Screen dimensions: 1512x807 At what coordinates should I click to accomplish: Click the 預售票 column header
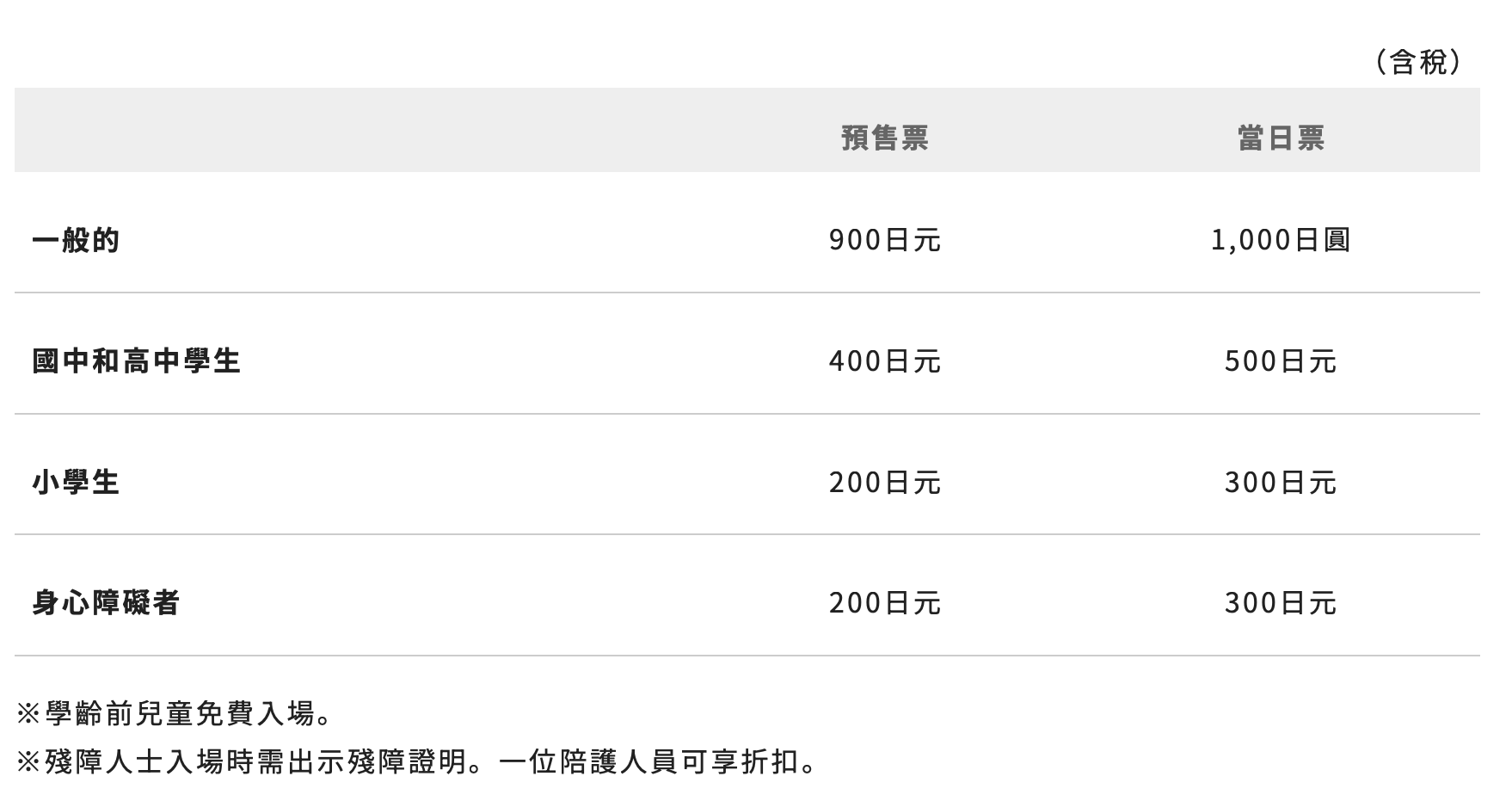click(x=884, y=138)
